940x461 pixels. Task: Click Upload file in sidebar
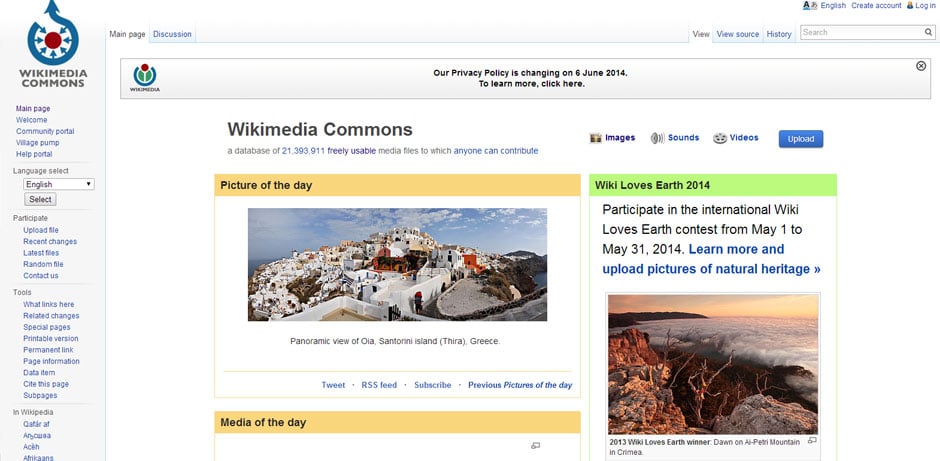[x=41, y=230]
